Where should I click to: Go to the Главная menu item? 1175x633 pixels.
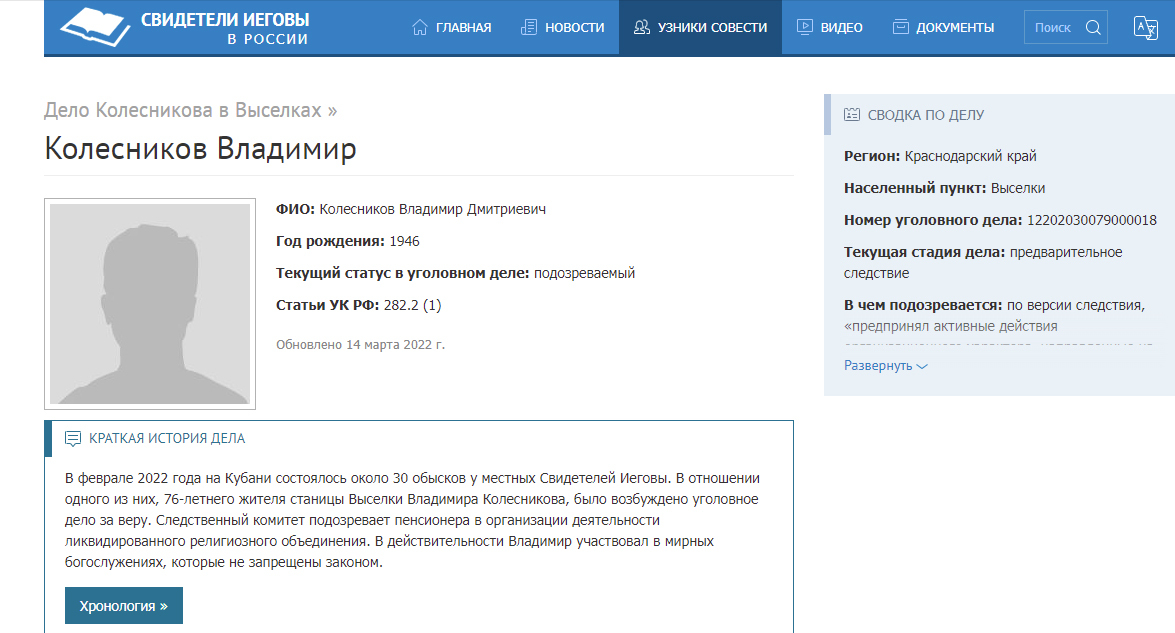(463, 27)
